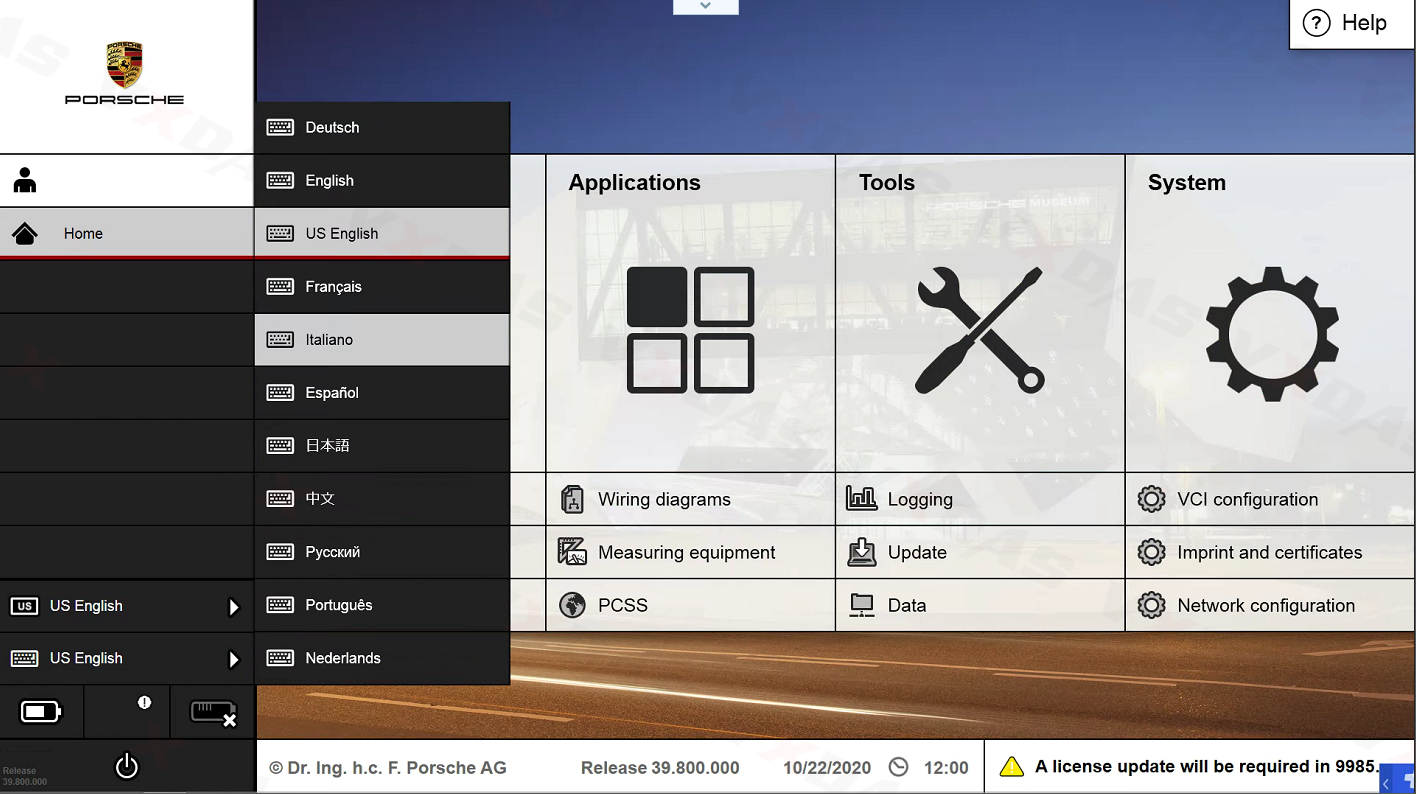
Task: Launch PCSS from the Applications column
Action: [x=623, y=605]
